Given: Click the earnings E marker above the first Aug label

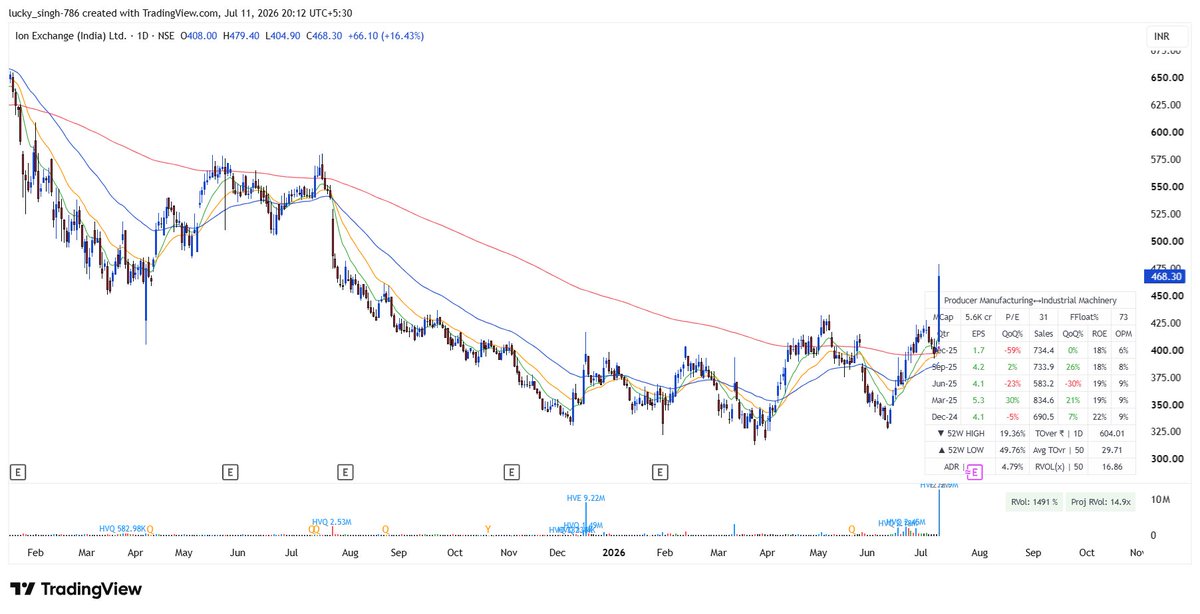Looking at the screenshot, I should pyautogui.click(x=345, y=470).
